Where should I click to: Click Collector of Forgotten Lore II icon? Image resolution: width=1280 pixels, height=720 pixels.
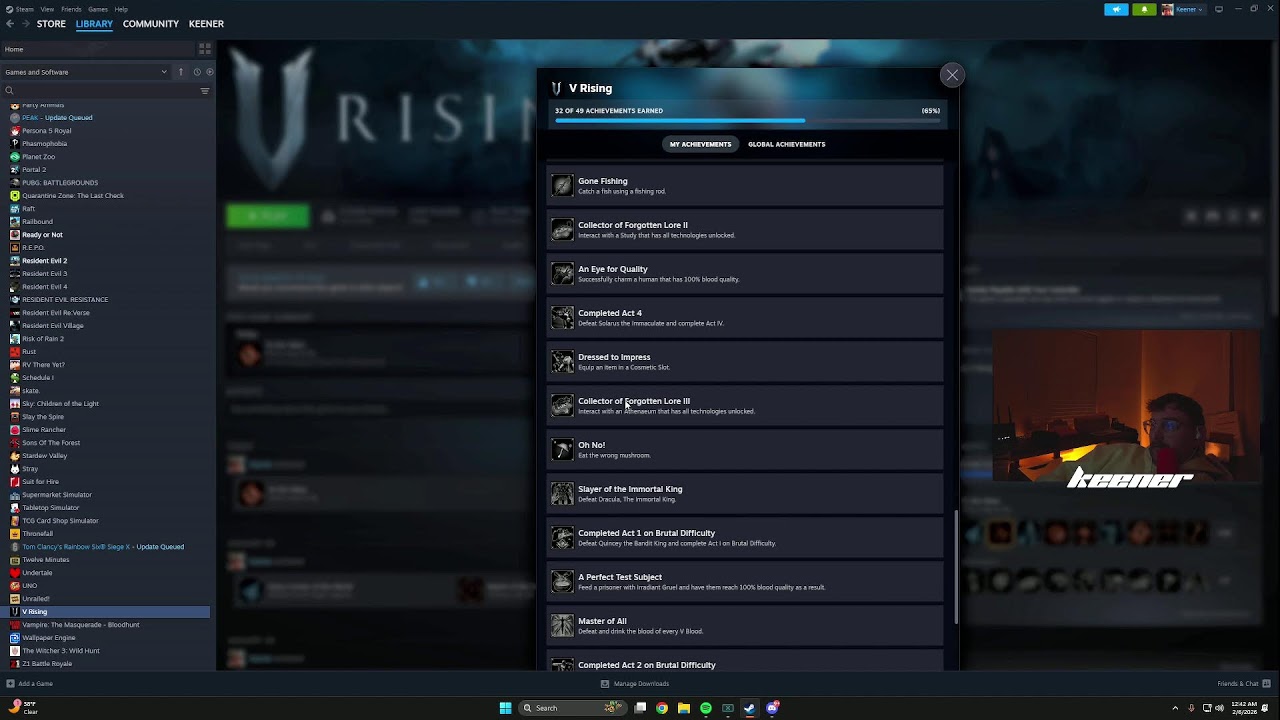(x=563, y=229)
